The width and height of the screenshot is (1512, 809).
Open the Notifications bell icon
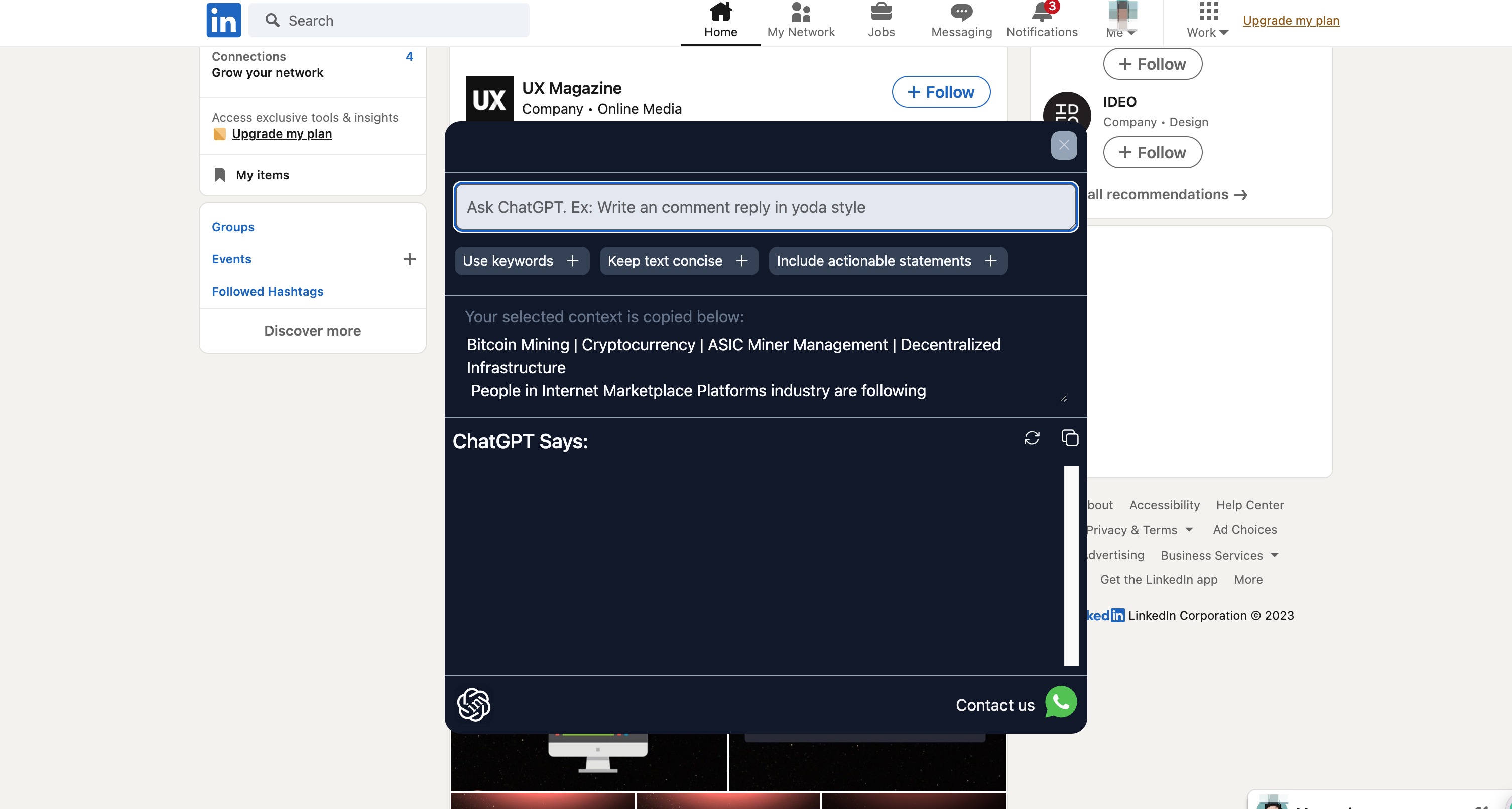1042,12
